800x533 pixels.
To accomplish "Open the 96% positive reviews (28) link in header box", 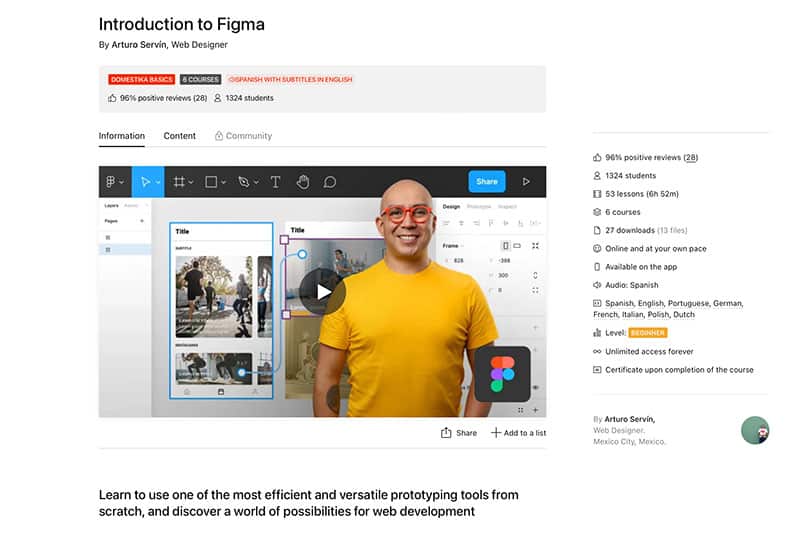I will [x=163, y=98].
